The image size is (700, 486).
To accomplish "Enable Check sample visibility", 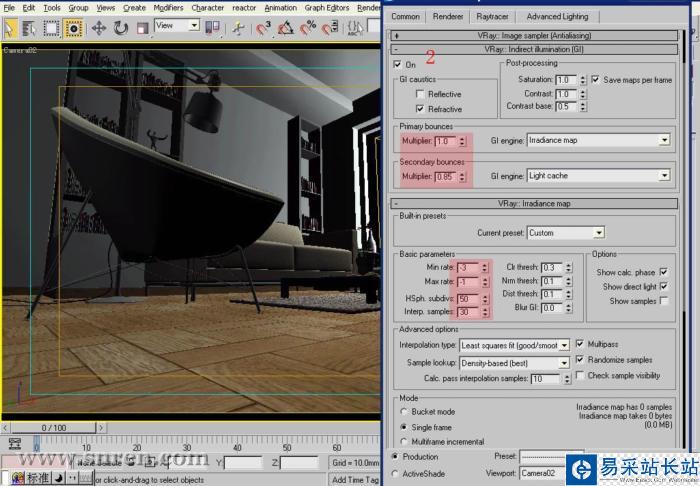I will pyautogui.click(x=579, y=375).
